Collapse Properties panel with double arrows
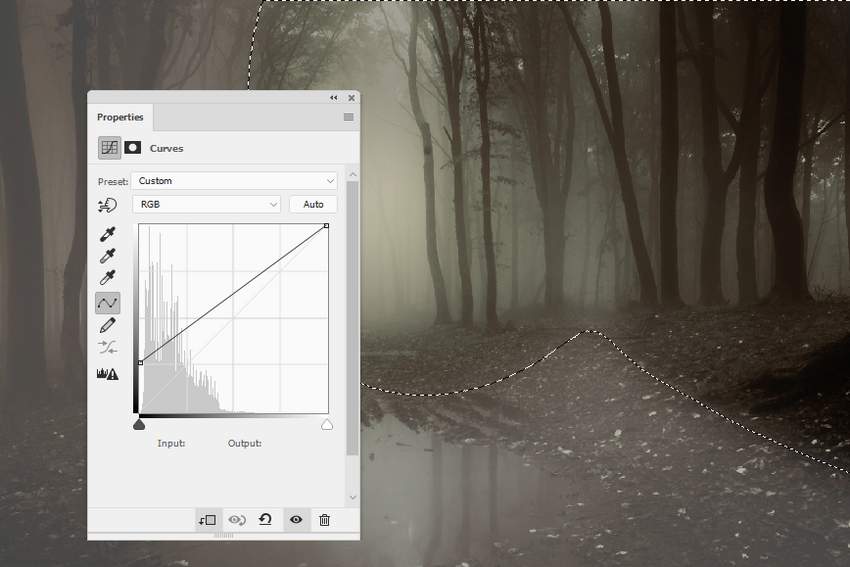Image resolution: width=850 pixels, height=567 pixels. point(333,98)
